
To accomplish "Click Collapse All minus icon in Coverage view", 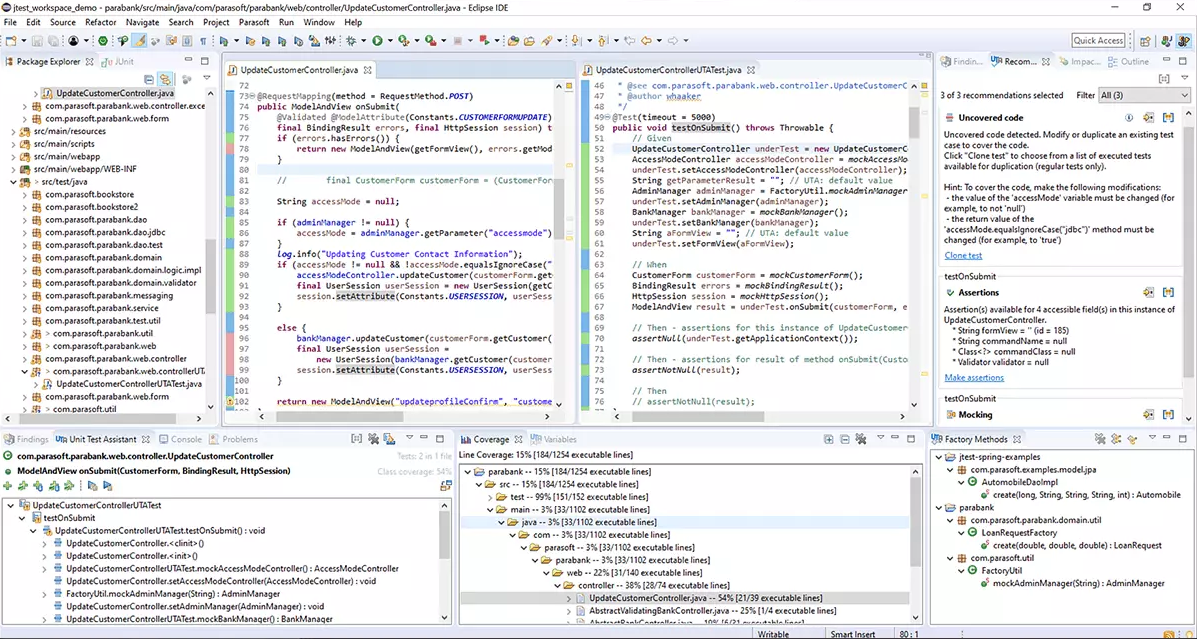I will click(x=845, y=439).
